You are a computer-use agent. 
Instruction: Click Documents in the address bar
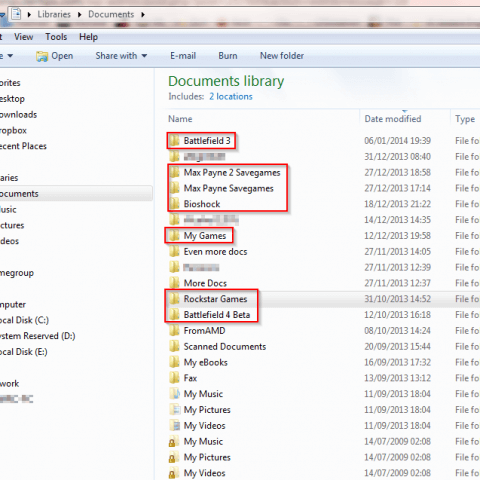pos(111,14)
